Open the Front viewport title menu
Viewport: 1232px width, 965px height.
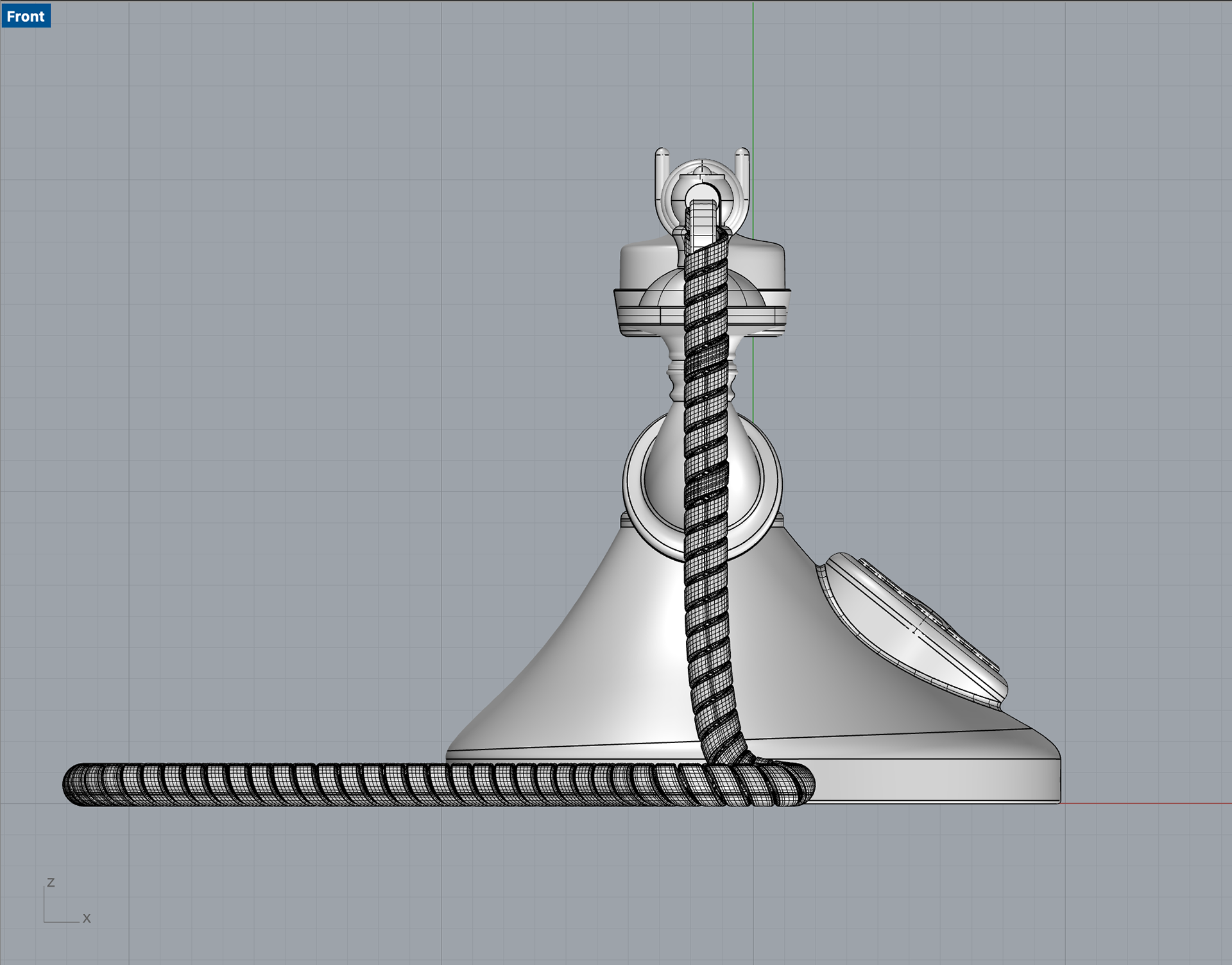click(x=26, y=16)
